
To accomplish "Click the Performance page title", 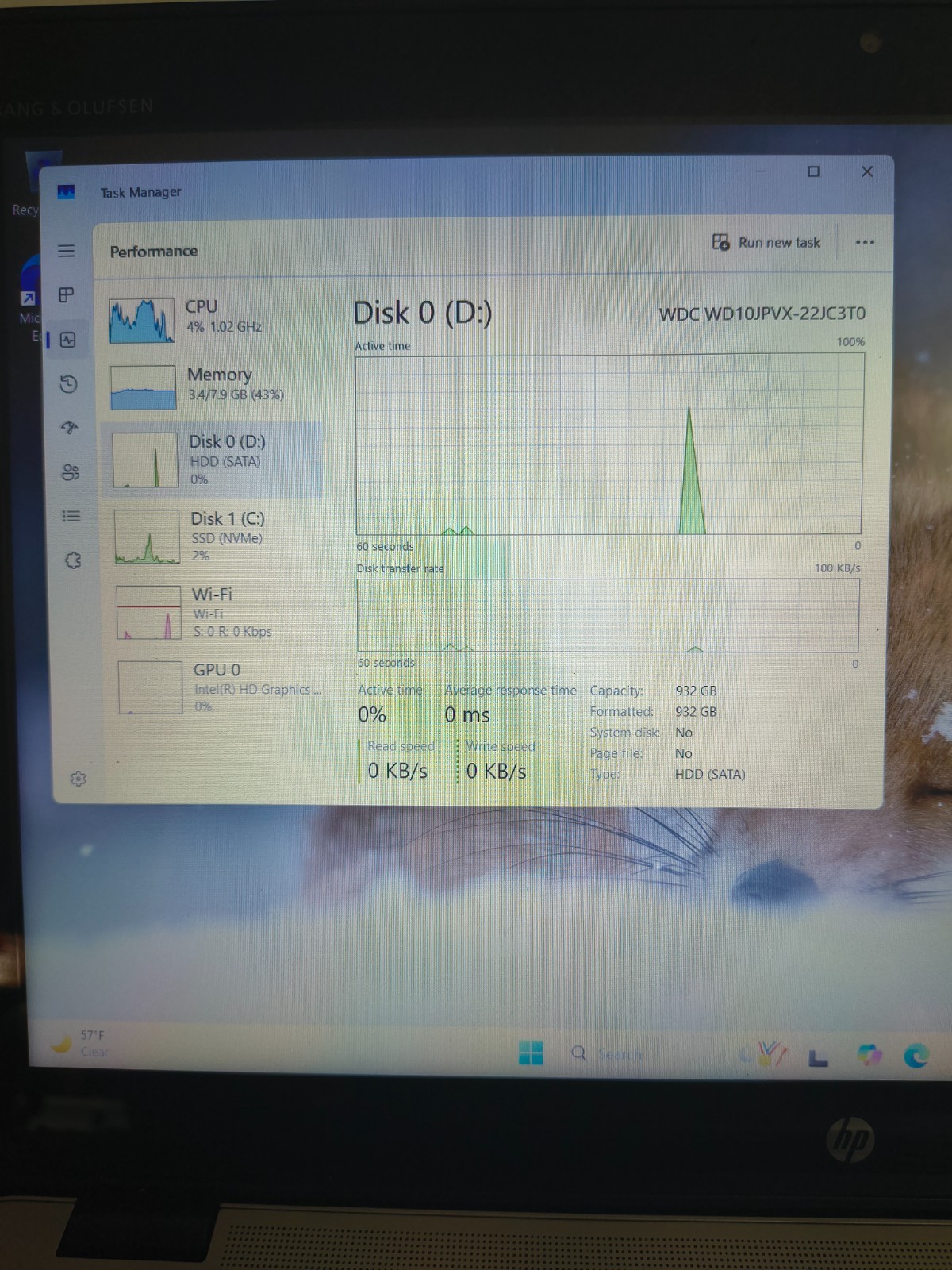I will point(154,251).
